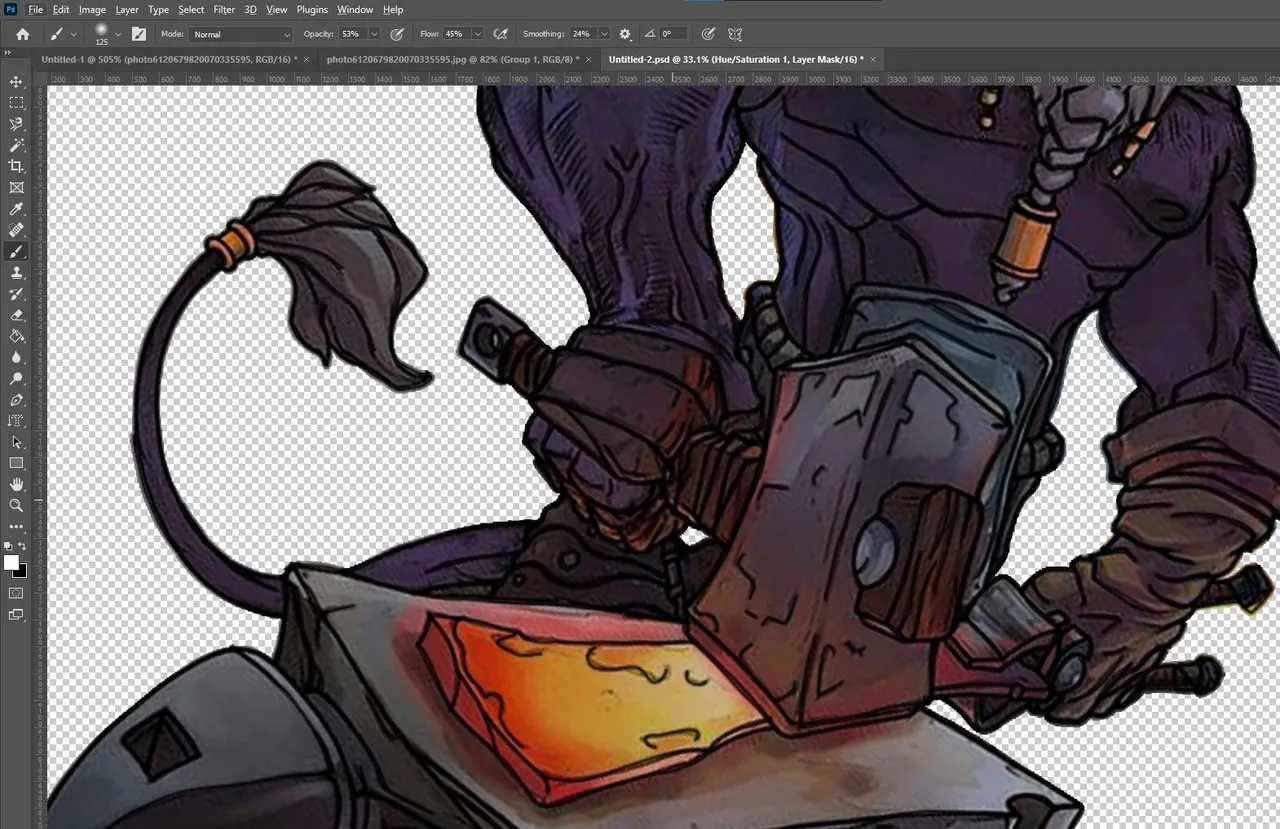Select the Brush tool in the toolbar
The height and width of the screenshot is (829, 1280).
16,251
